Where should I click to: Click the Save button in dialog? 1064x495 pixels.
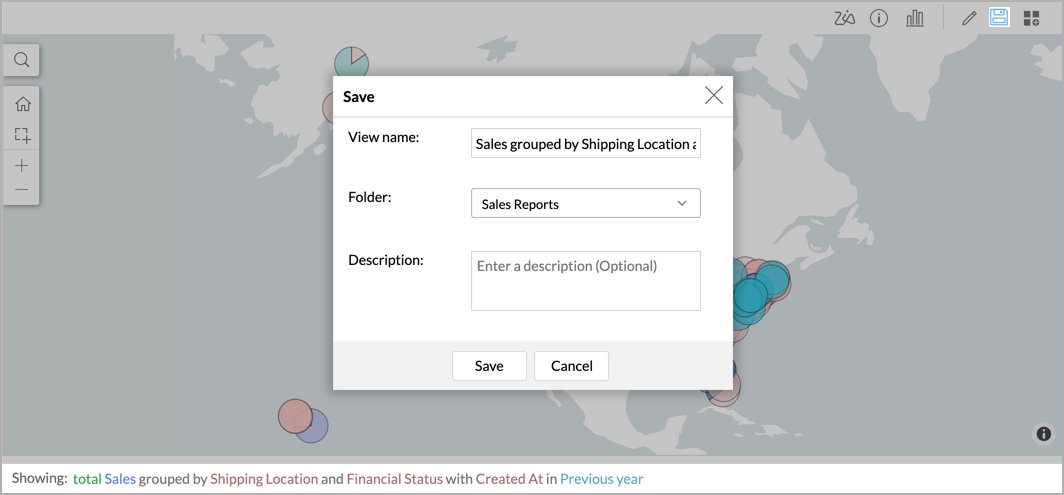(x=489, y=366)
